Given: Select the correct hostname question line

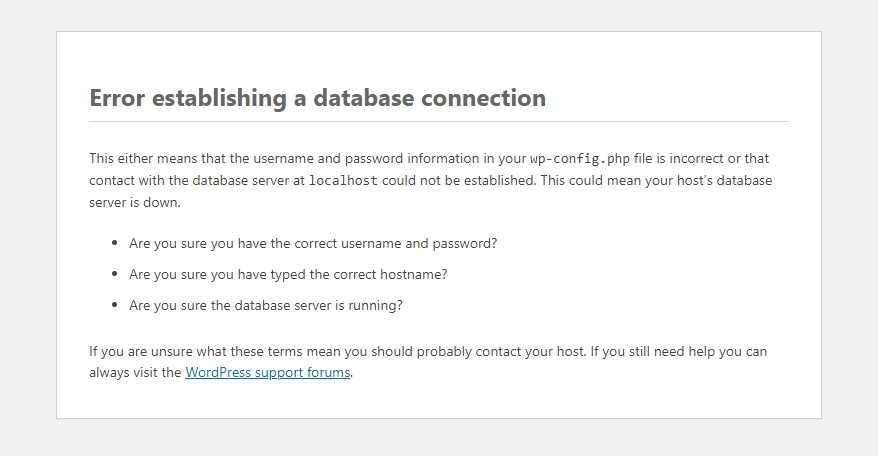Looking at the screenshot, I should [x=288, y=274].
